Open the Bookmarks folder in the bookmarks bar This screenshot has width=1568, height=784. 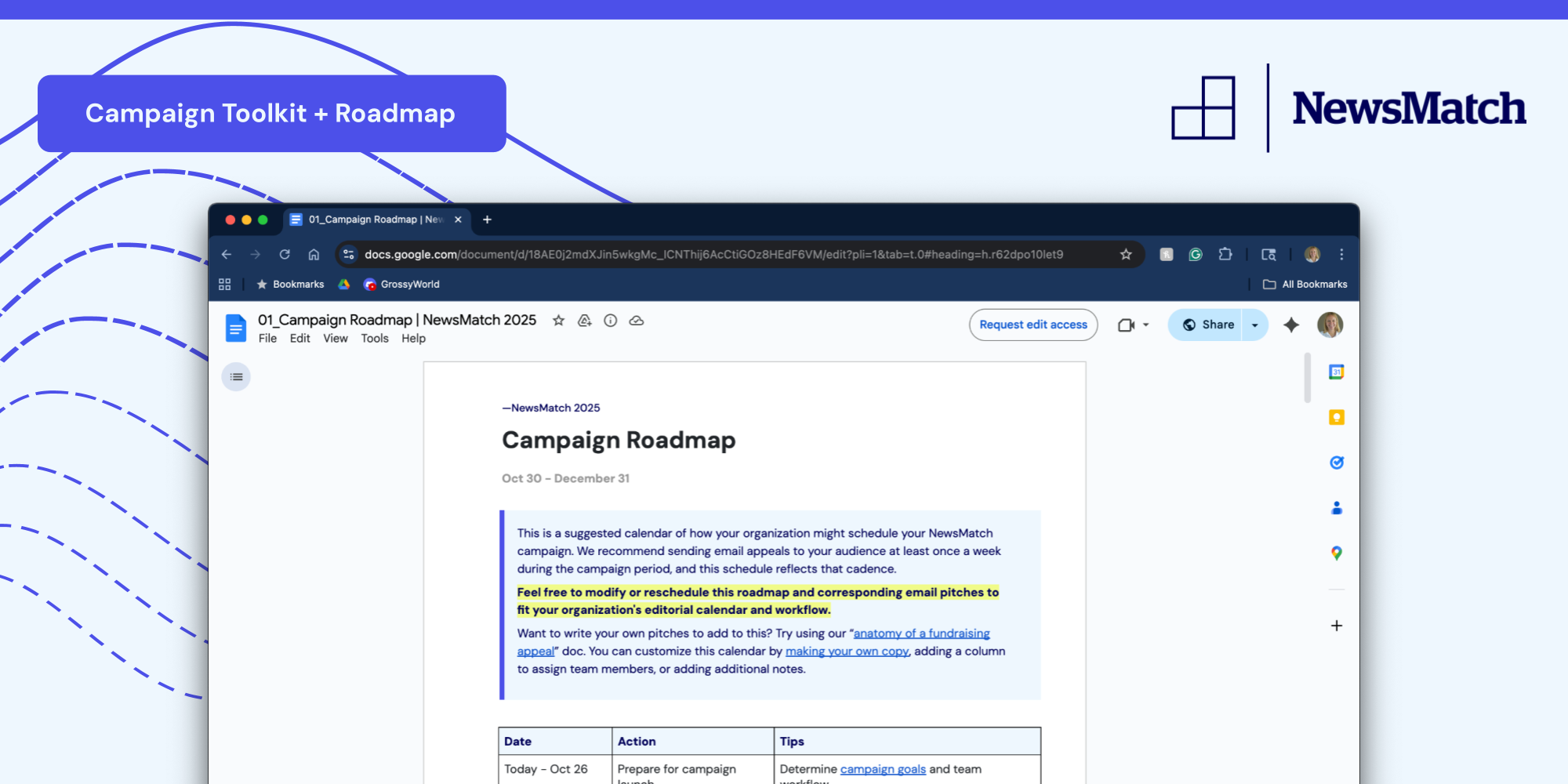tap(290, 284)
